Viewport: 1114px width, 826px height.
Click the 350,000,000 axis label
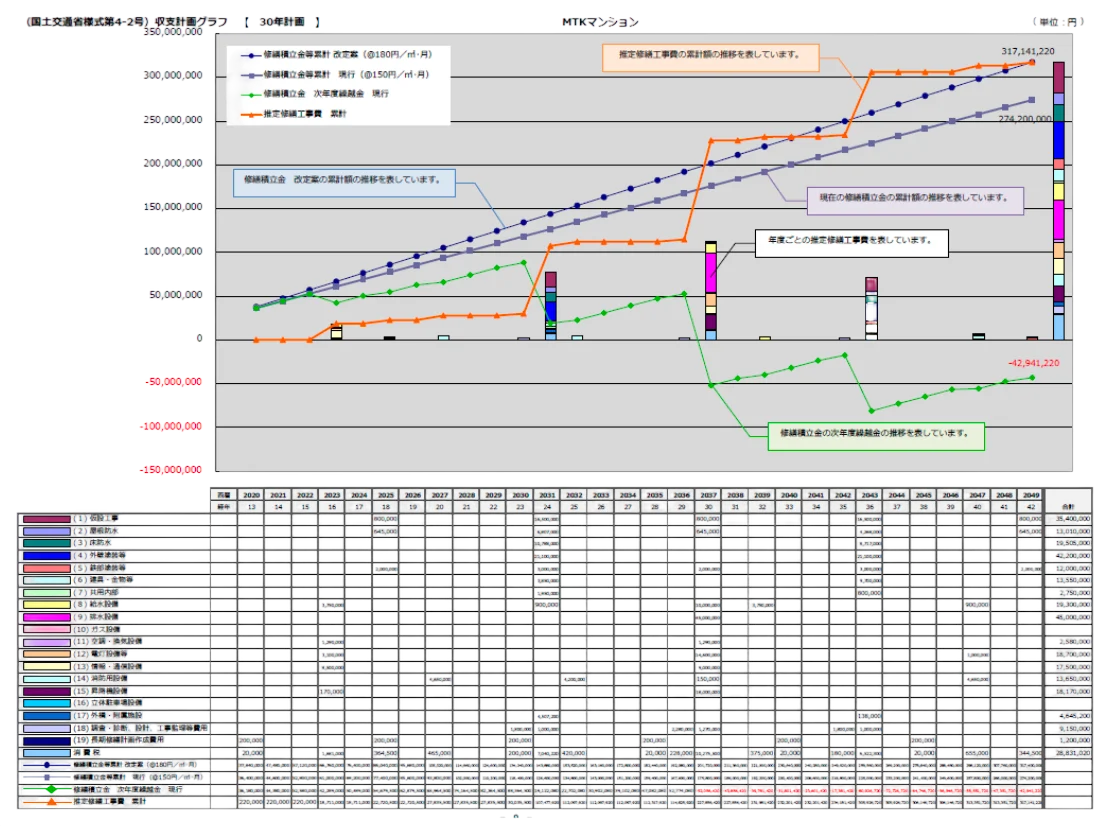pos(173,32)
